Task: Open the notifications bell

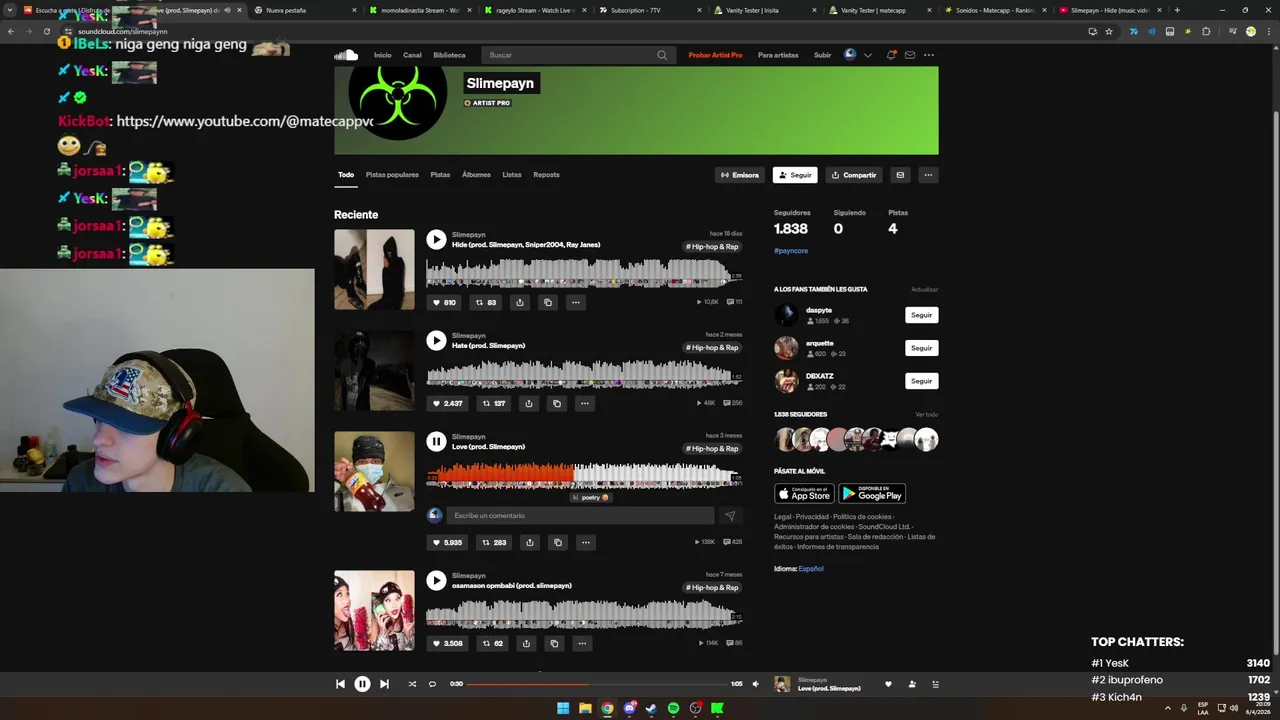Action: [891, 55]
